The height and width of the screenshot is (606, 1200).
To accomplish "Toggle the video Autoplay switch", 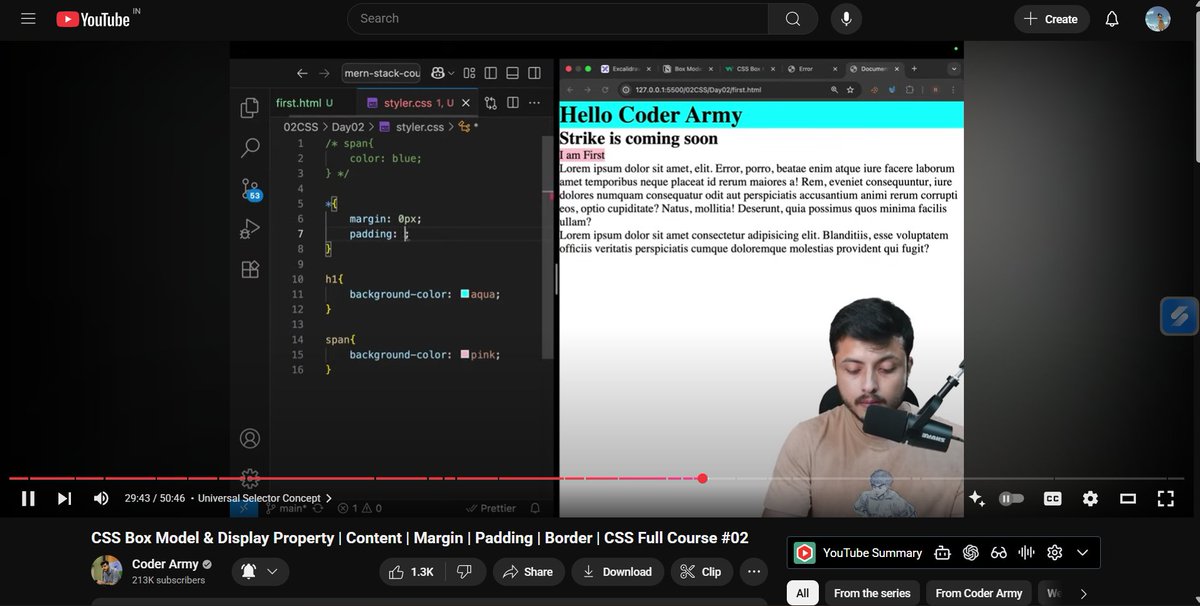I will tap(1011, 498).
